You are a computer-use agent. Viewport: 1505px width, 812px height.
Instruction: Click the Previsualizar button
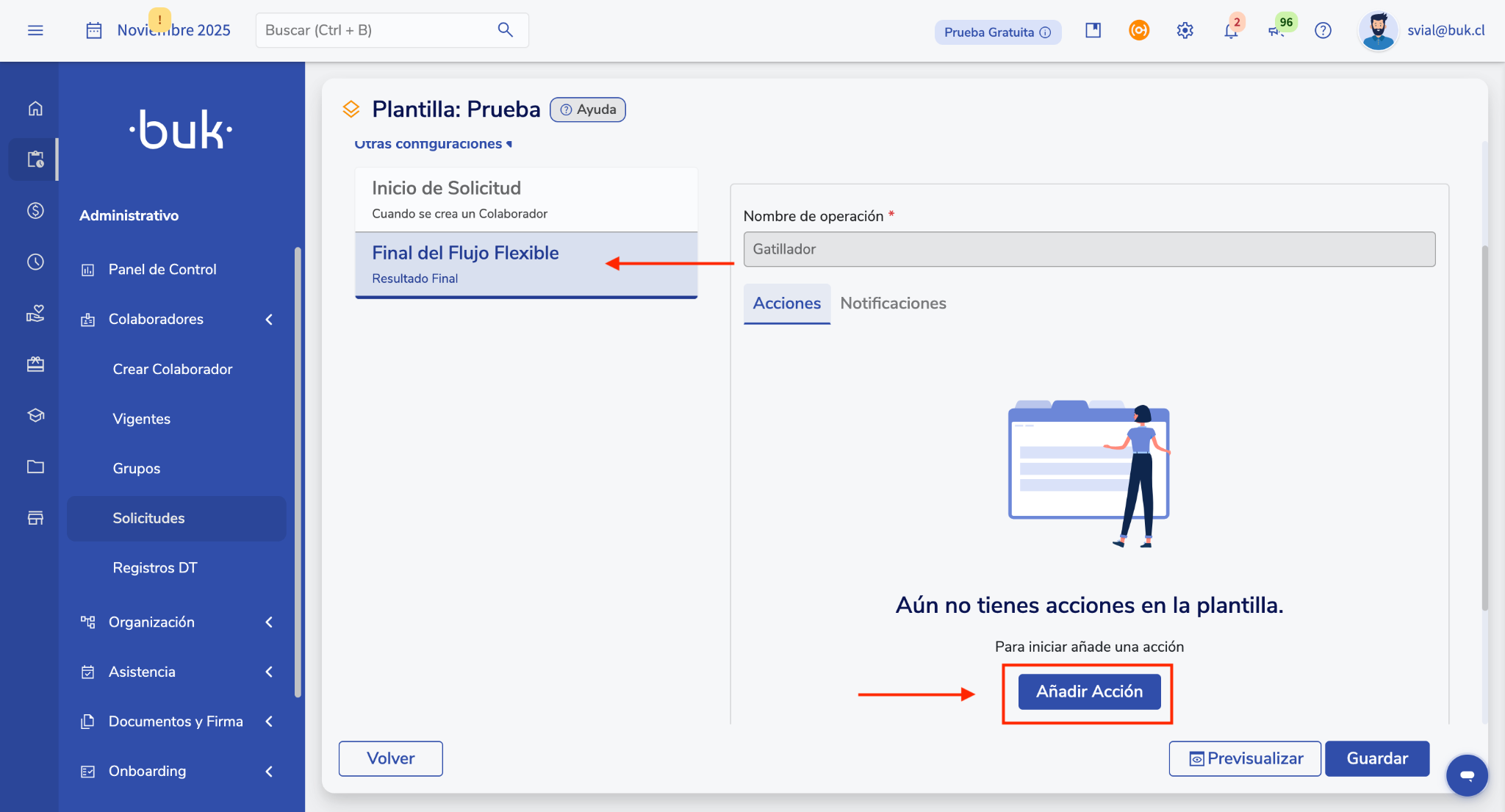tap(1245, 758)
